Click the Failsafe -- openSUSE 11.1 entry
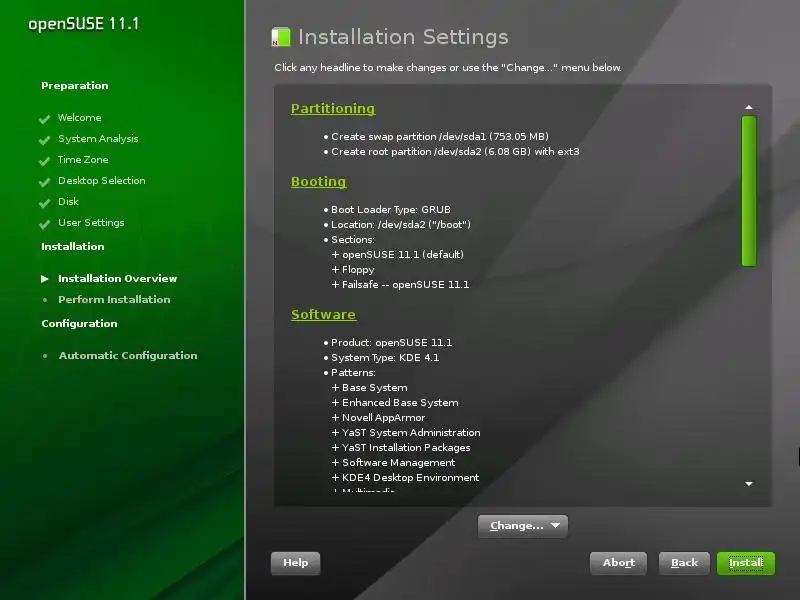The image size is (800, 600). 401,285
